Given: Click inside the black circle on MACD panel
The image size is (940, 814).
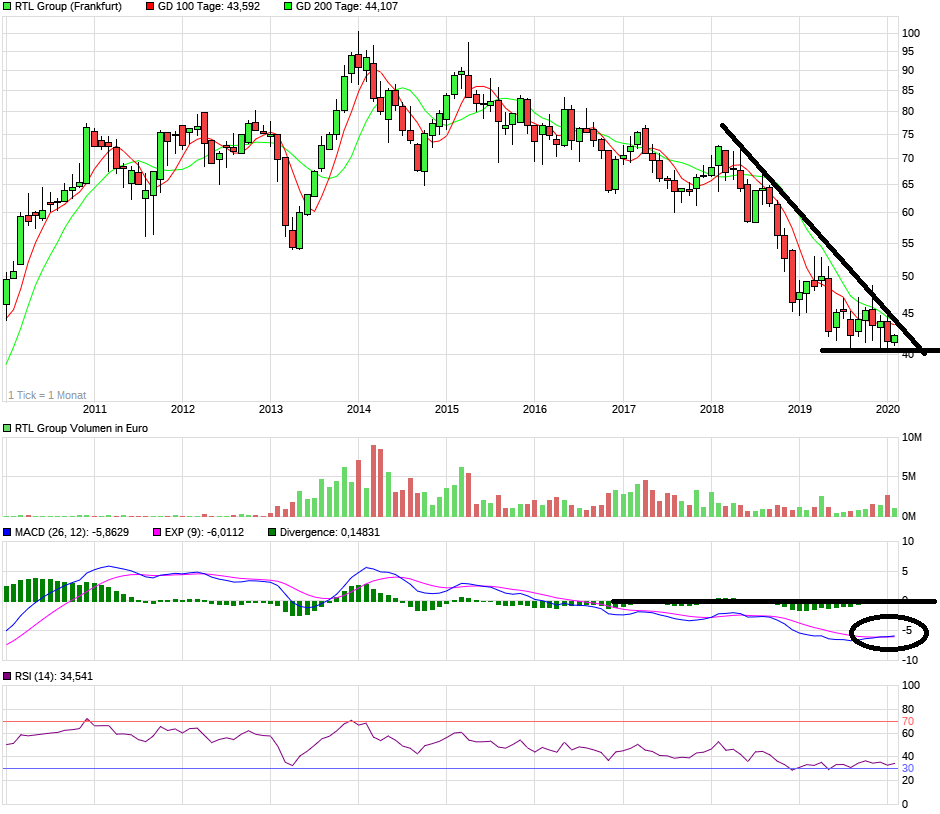Looking at the screenshot, I should tap(889, 634).
